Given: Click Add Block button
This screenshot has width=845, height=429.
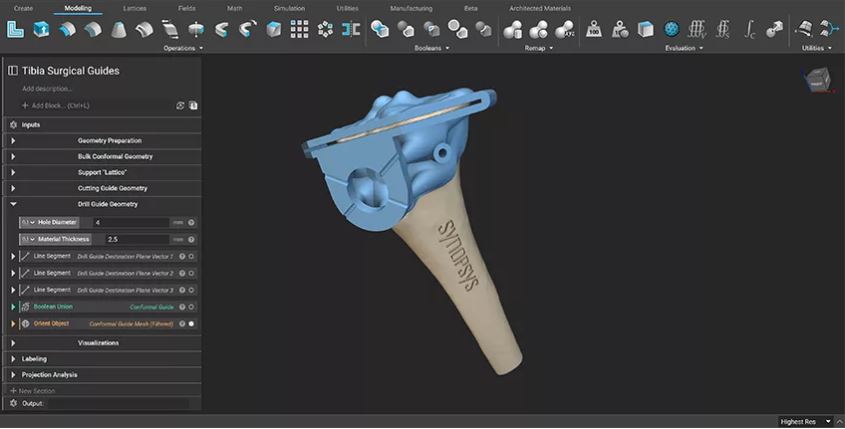Looking at the screenshot, I should 56,106.
